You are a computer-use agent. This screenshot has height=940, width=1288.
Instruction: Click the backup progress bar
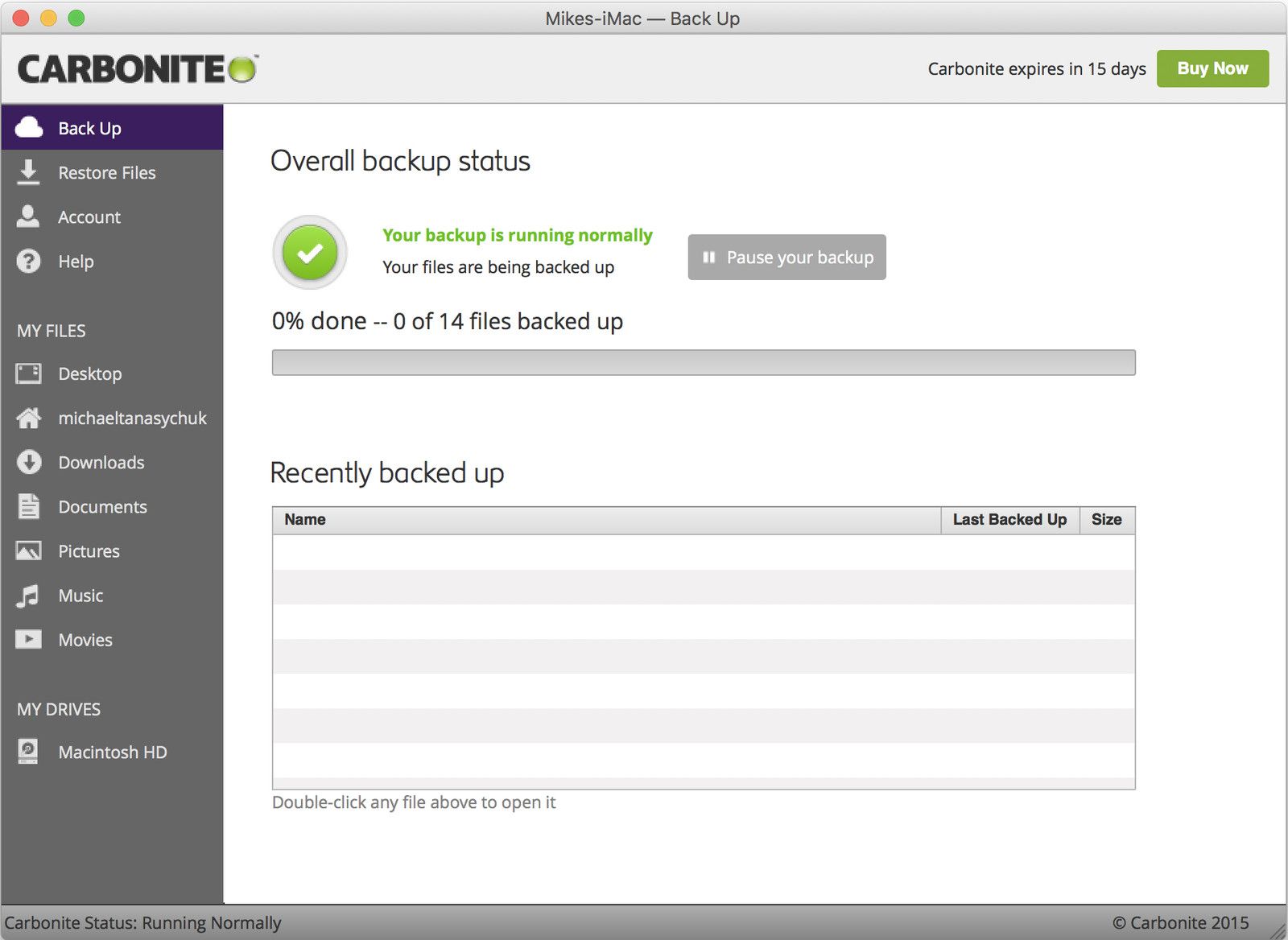coord(704,363)
